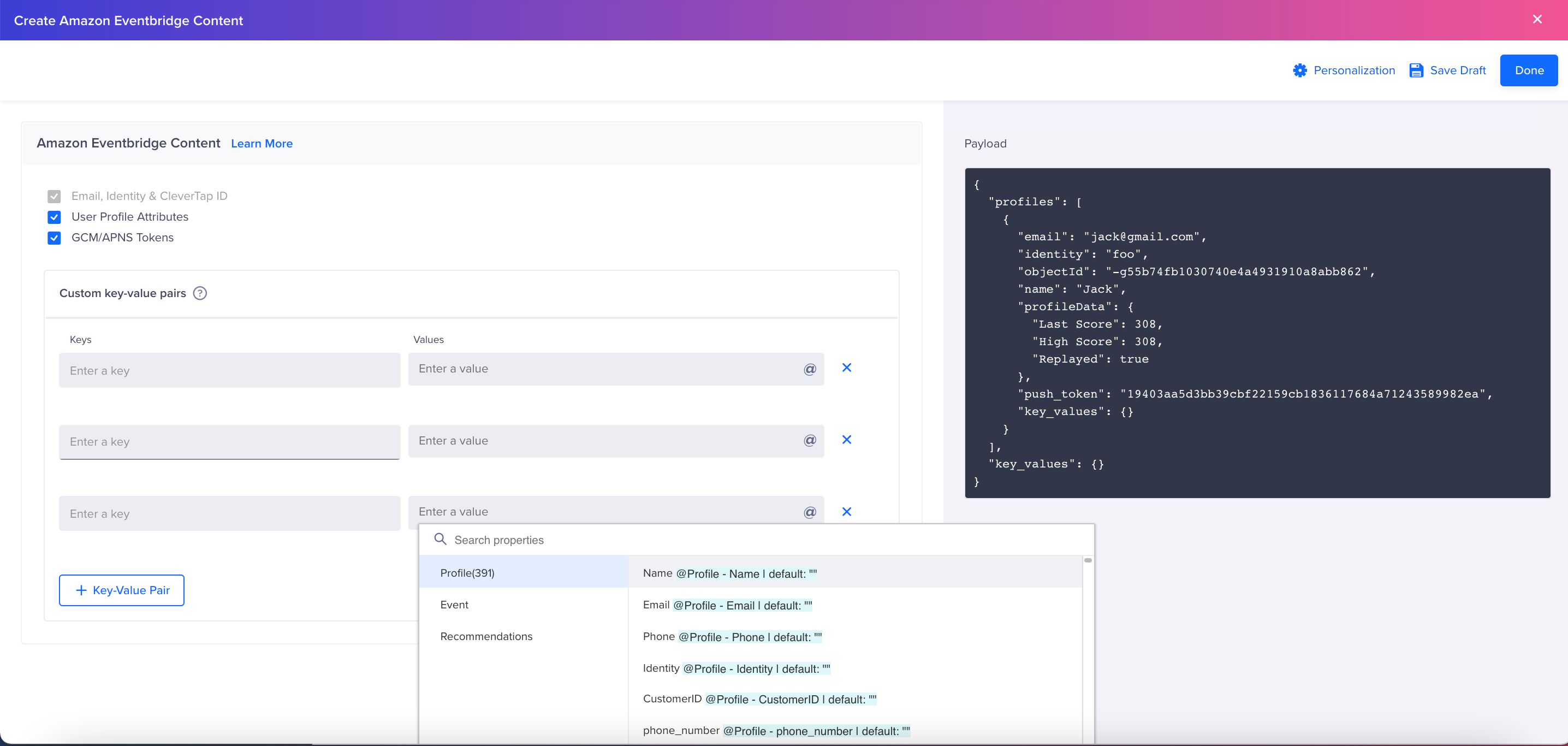Viewport: 1568px width, 746px height.
Task: Switch to the Event property category
Action: pos(454,605)
